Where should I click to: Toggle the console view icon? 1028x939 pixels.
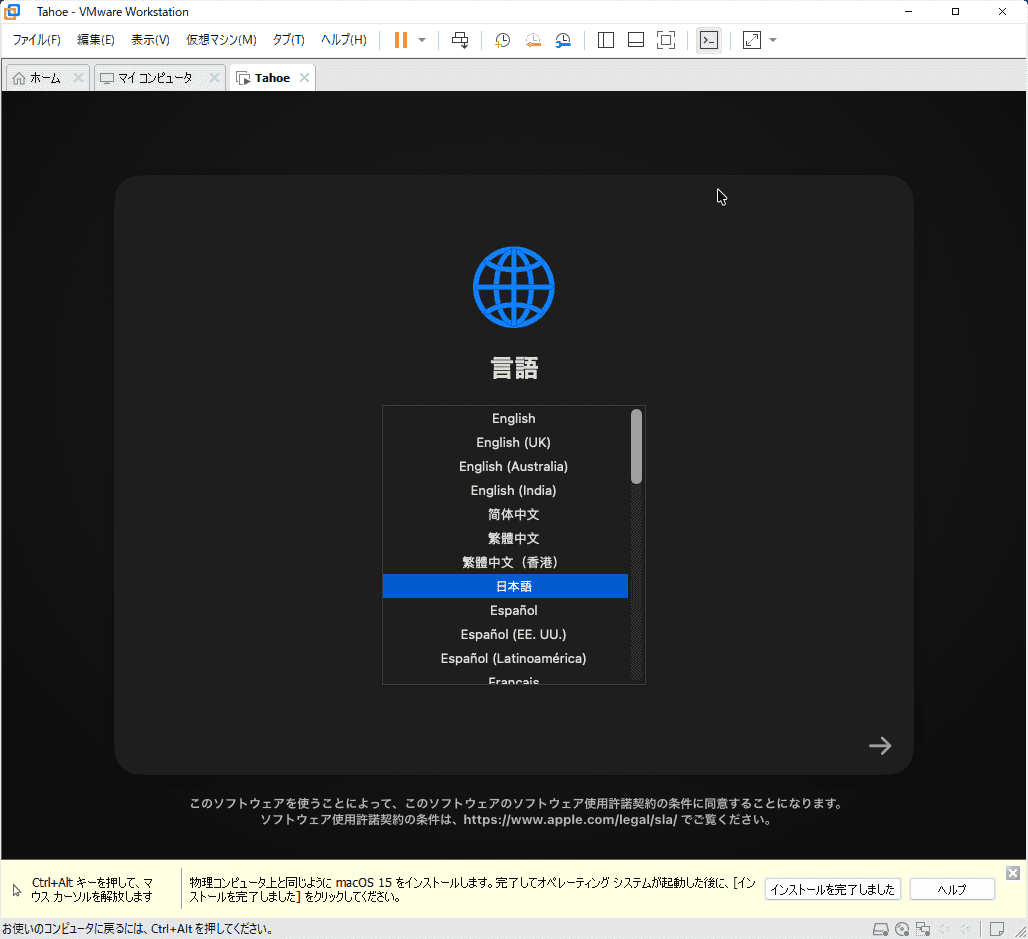tap(708, 40)
